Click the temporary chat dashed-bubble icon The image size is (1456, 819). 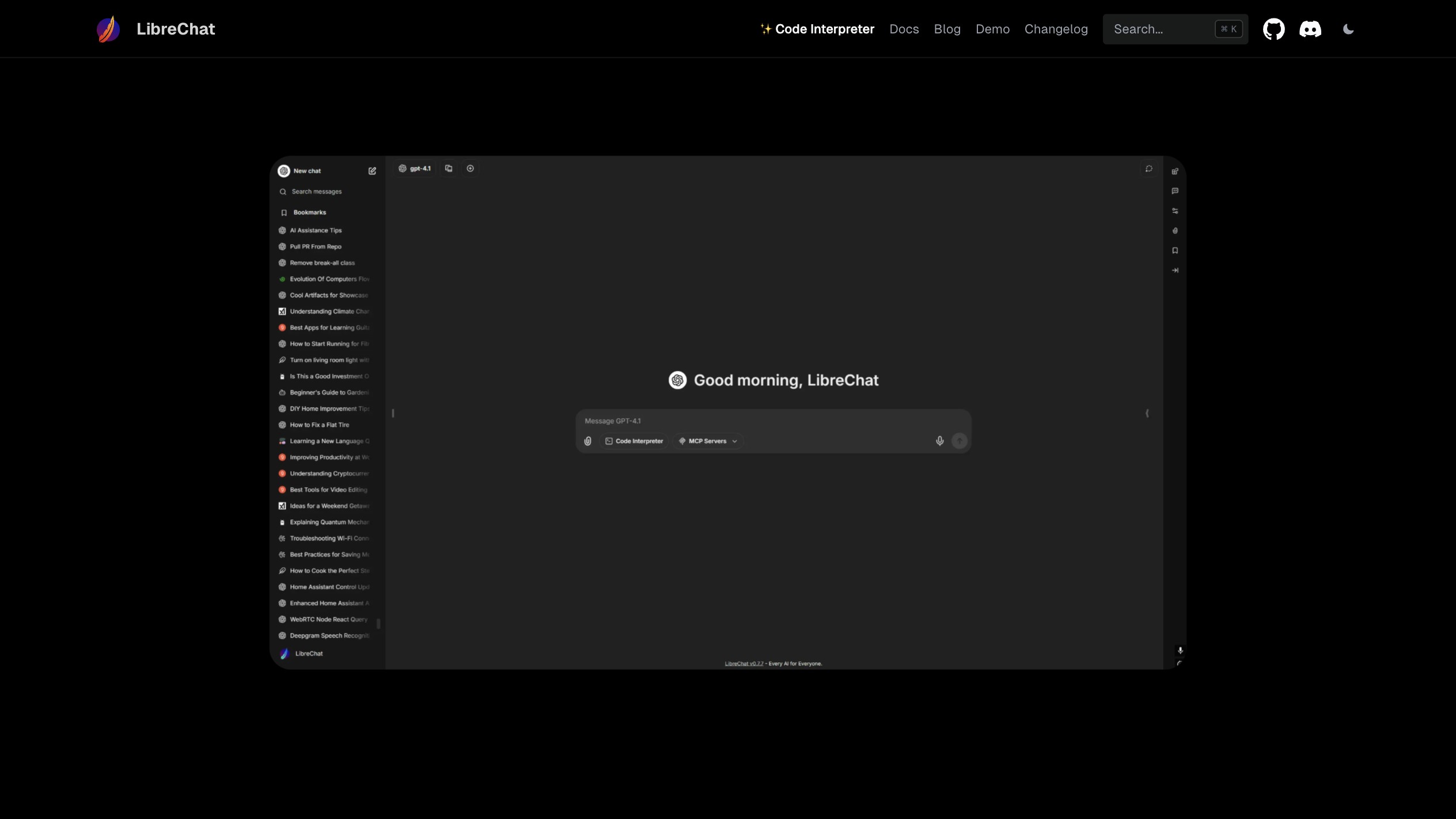pyautogui.click(x=1148, y=169)
